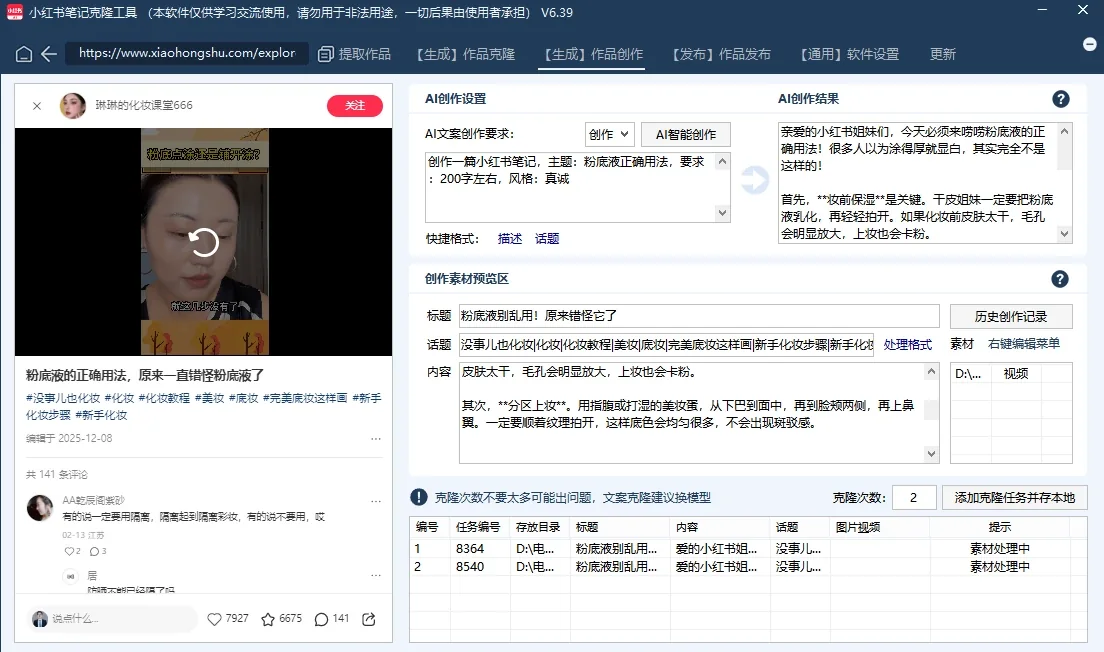Switch to 【生成】作品克隆 tab
Screen dimensions: 1104x652
click(465, 54)
